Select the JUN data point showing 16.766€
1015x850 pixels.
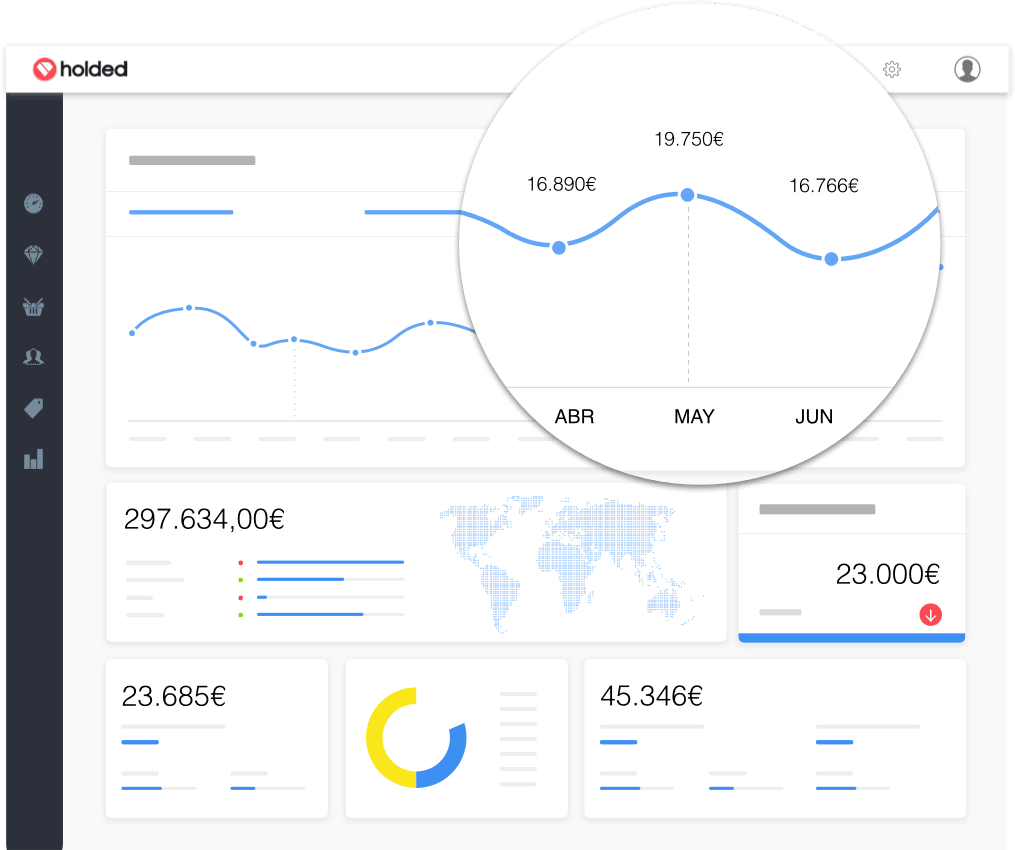coord(830,259)
